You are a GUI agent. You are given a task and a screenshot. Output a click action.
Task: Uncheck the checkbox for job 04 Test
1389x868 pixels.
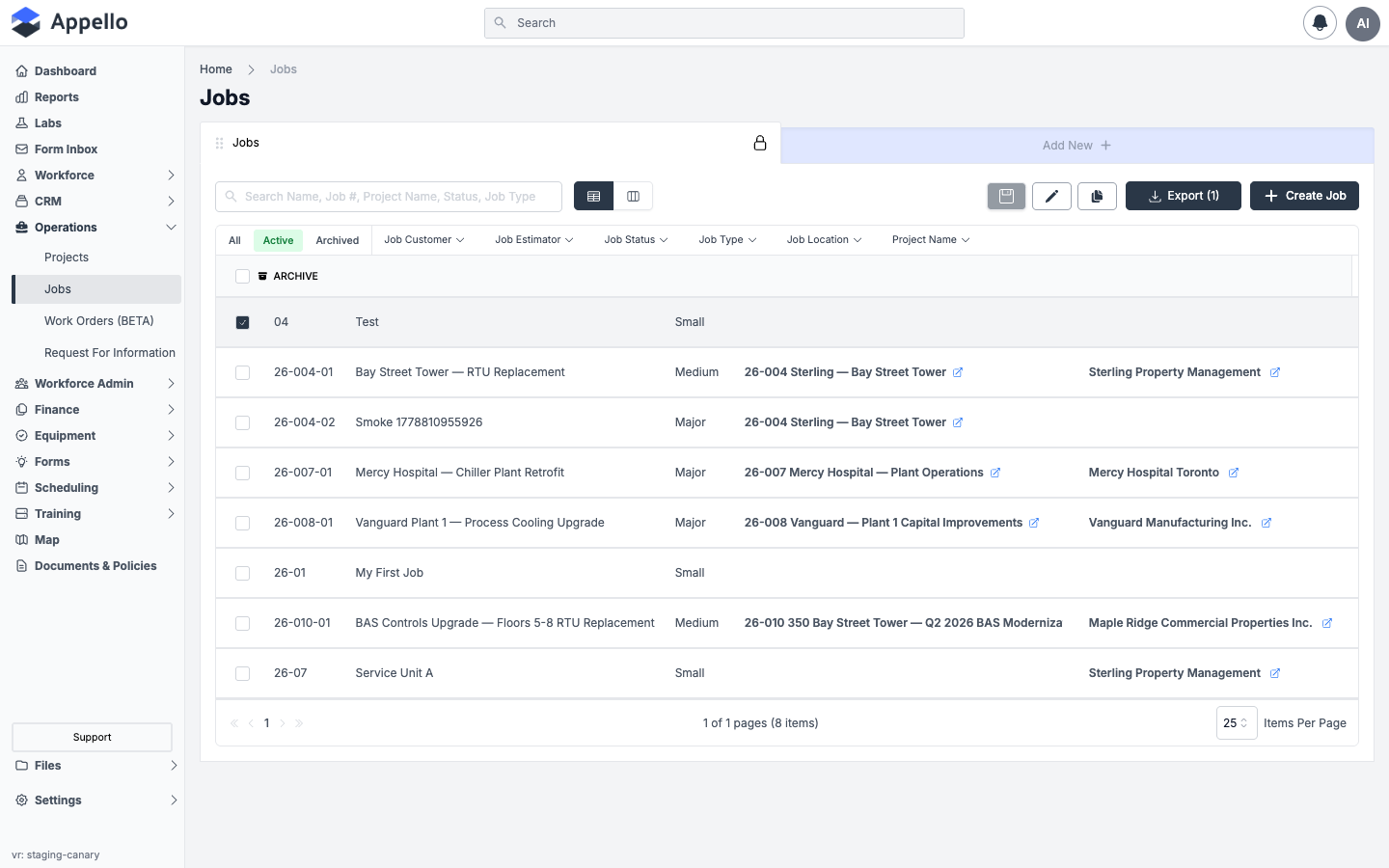(243, 322)
